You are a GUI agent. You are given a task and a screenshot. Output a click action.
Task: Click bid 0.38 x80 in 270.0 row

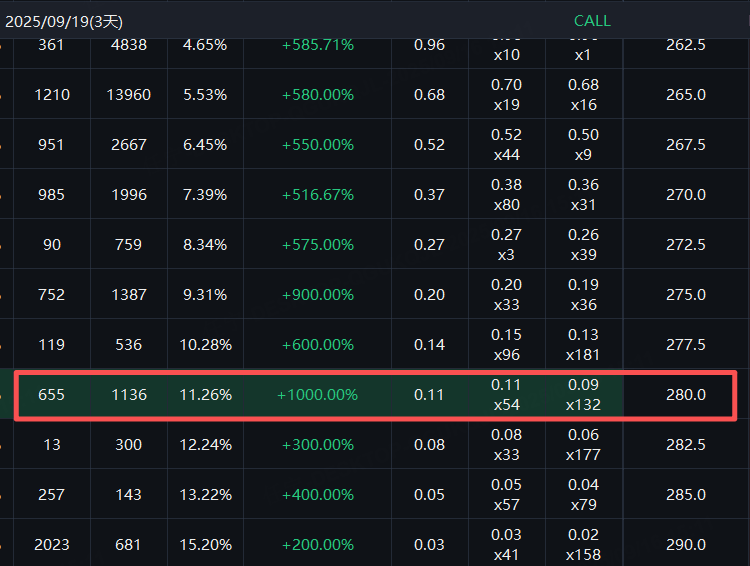coord(506,195)
